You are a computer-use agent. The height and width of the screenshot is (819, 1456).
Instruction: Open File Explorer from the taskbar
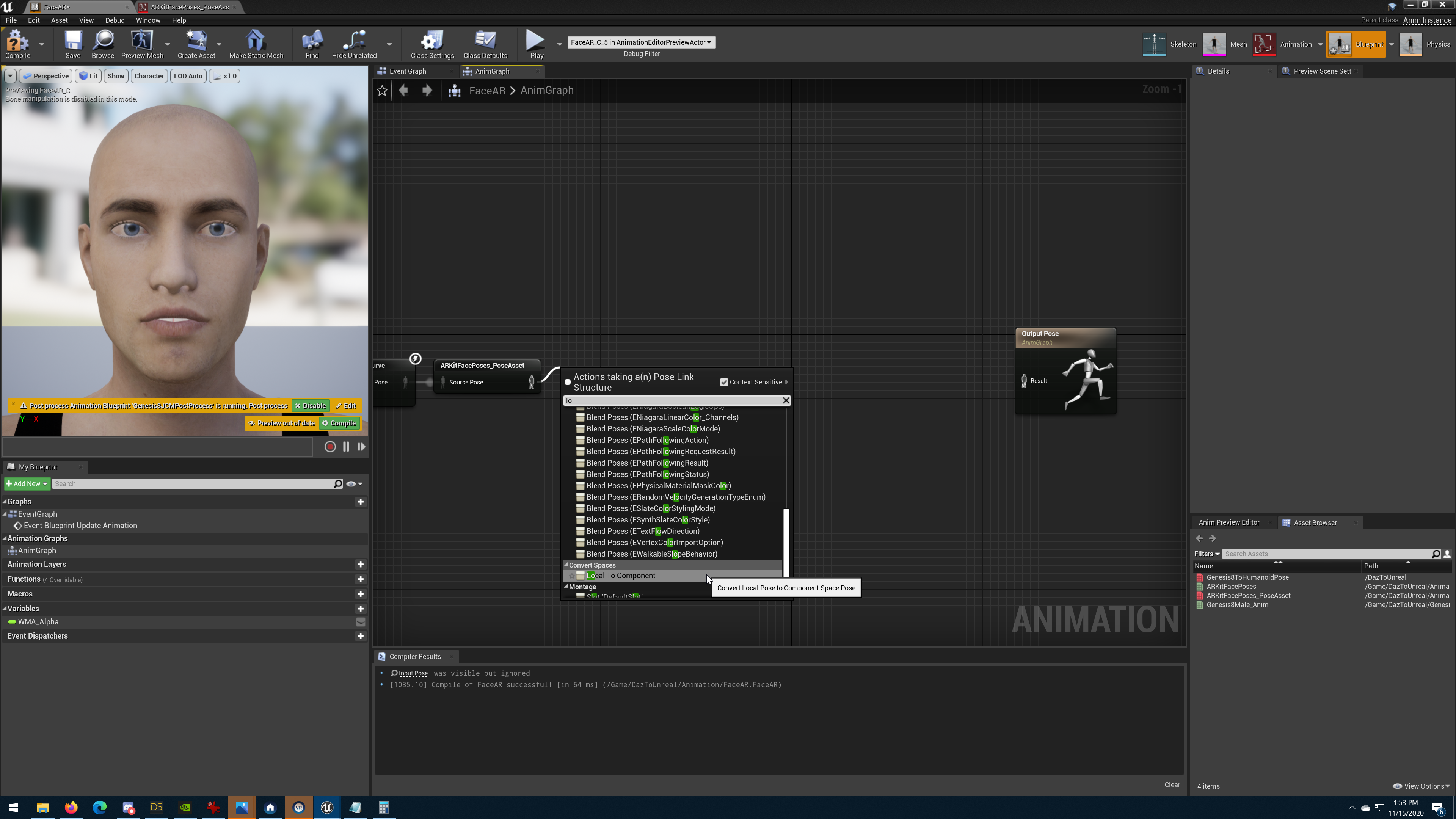42,808
